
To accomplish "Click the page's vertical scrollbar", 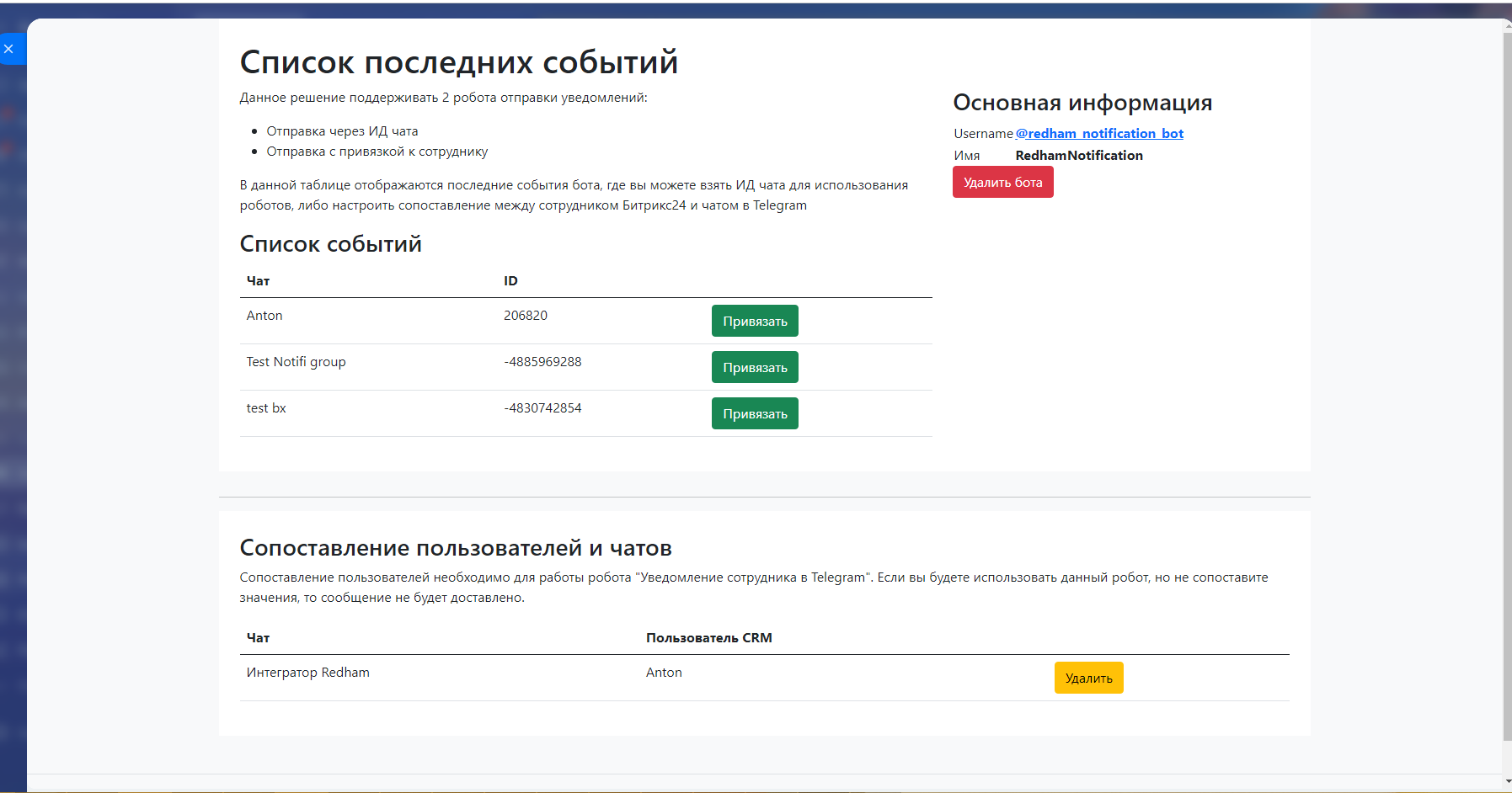I will 1507,379.
